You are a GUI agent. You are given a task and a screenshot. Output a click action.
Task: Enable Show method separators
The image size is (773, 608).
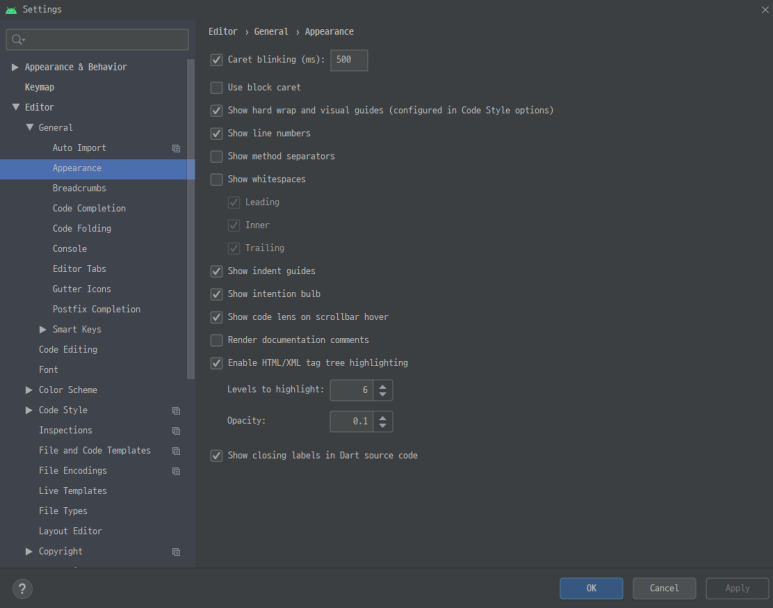click(216, 157)
